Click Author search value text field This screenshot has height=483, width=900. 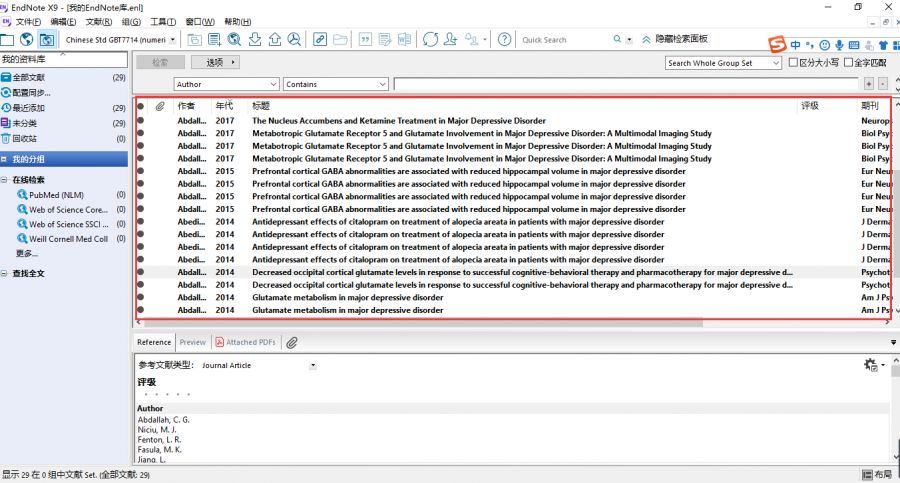tap(626, 84)
